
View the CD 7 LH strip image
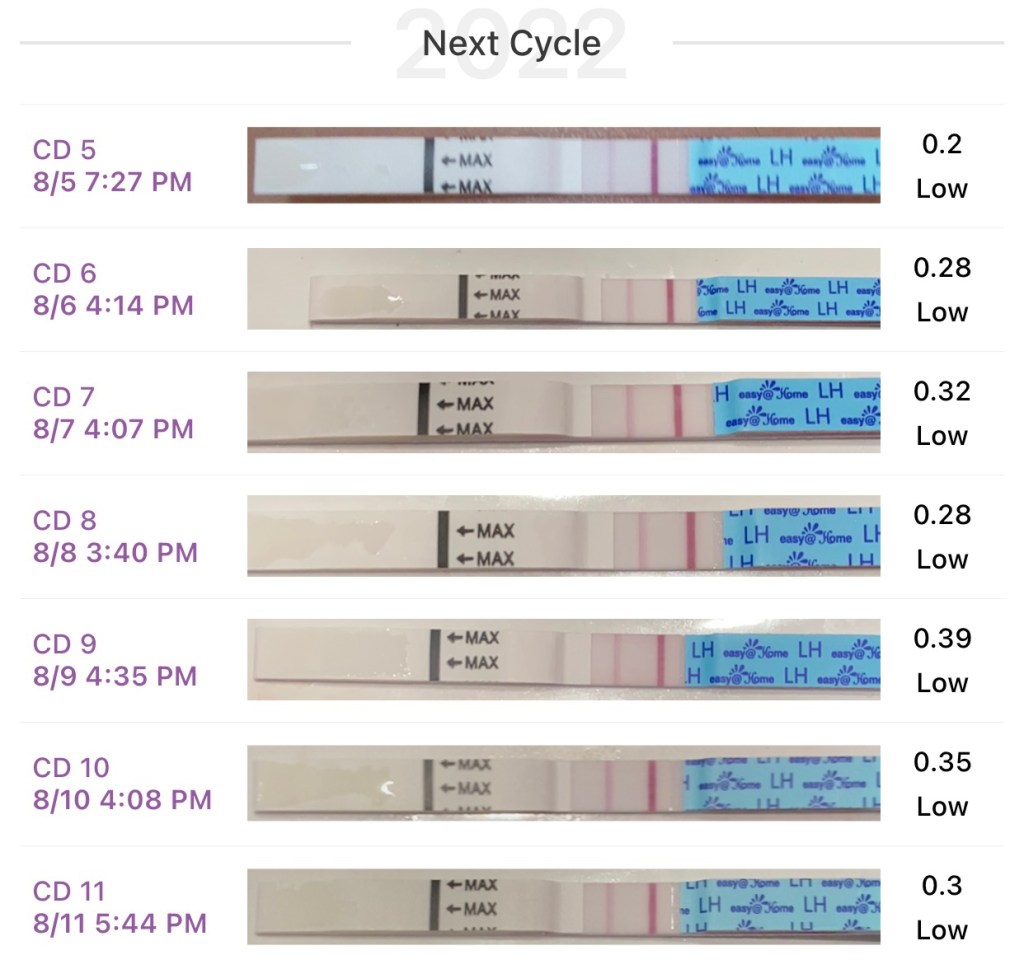pos(563,412)
